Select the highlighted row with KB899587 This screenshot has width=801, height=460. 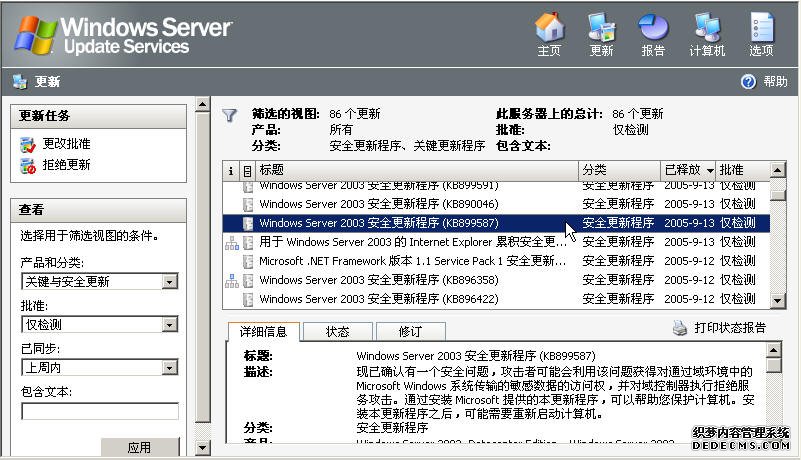coord(497,223)
